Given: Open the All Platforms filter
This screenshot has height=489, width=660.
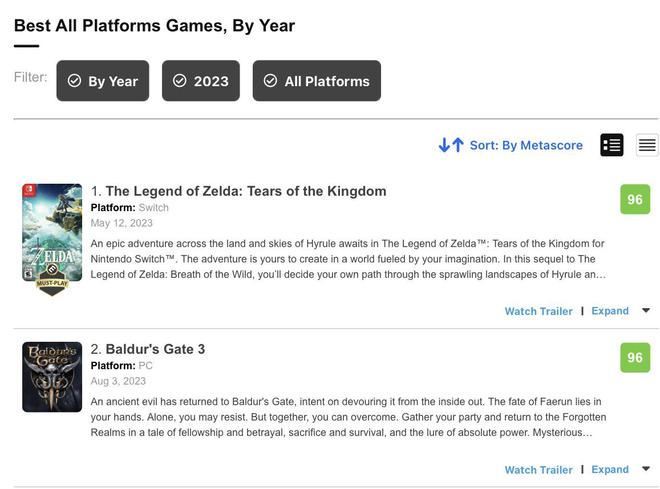Looking at the screenshot, I should tap(317, 80).
